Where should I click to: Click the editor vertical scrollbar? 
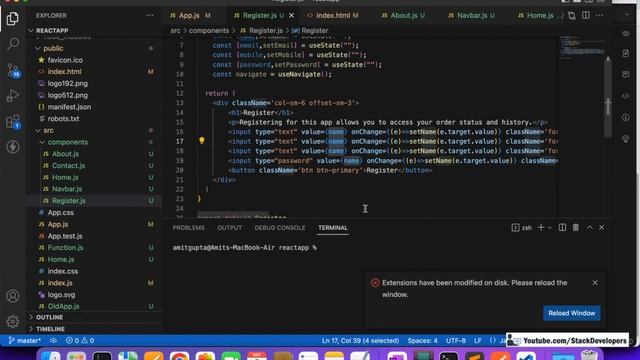click(608, 97)
